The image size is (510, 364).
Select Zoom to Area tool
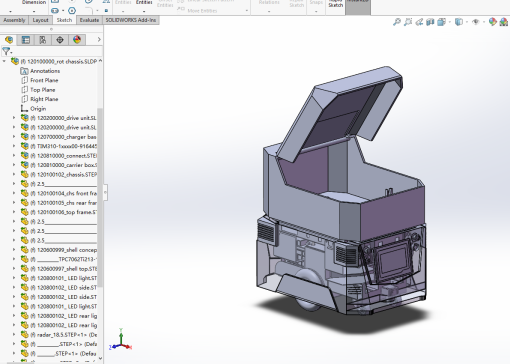(x=408, y=22)
